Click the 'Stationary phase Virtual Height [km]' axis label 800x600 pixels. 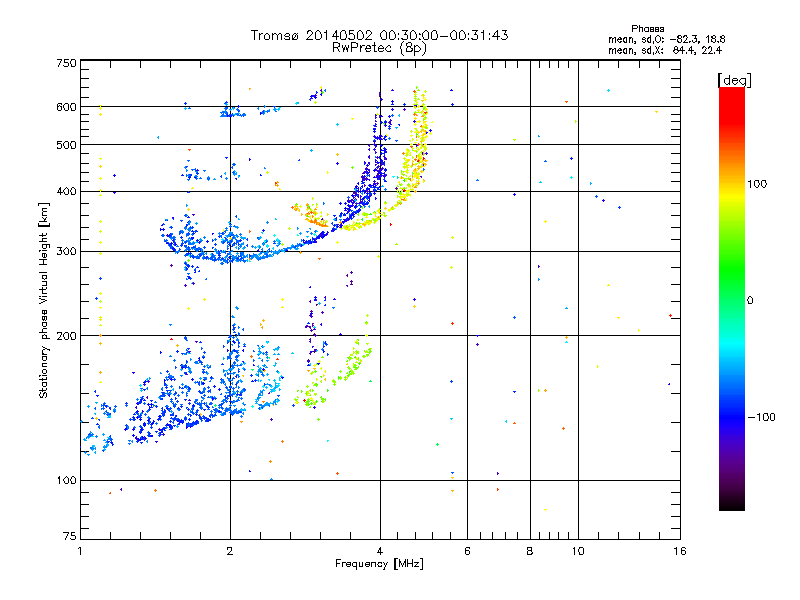click(x=44, y=301)
